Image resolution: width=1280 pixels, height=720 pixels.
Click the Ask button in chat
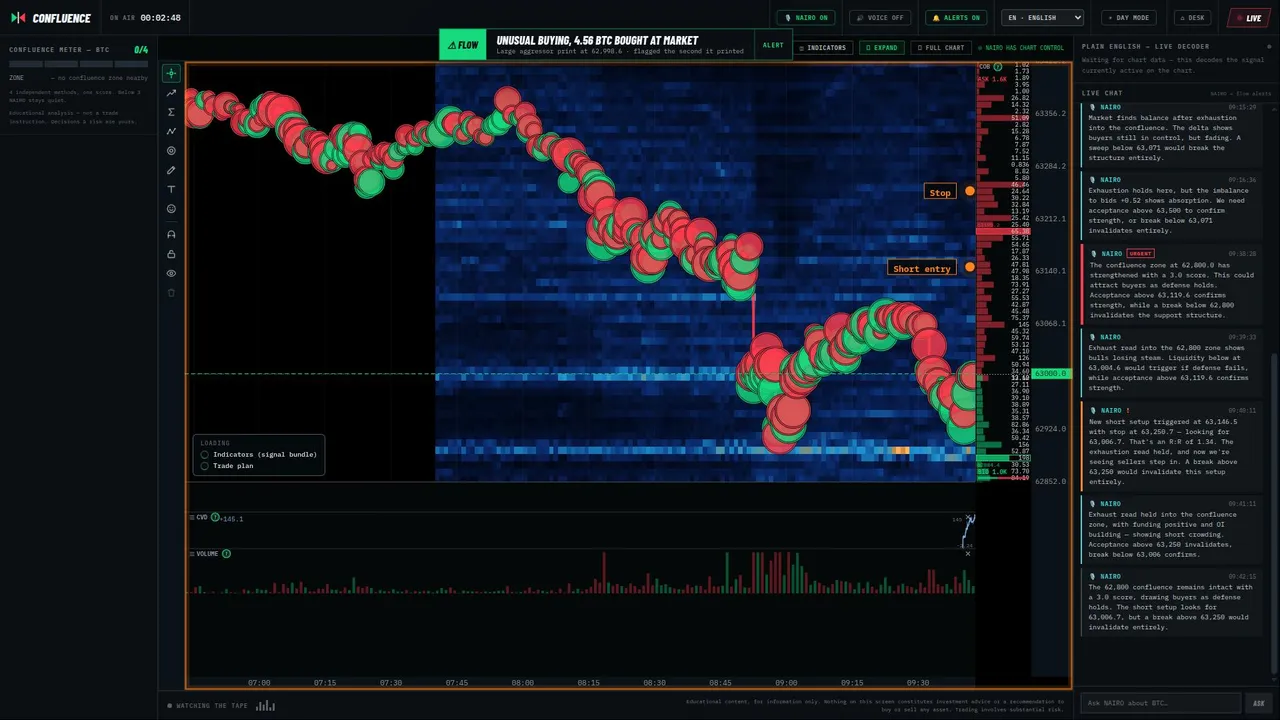click(1258, 703)
